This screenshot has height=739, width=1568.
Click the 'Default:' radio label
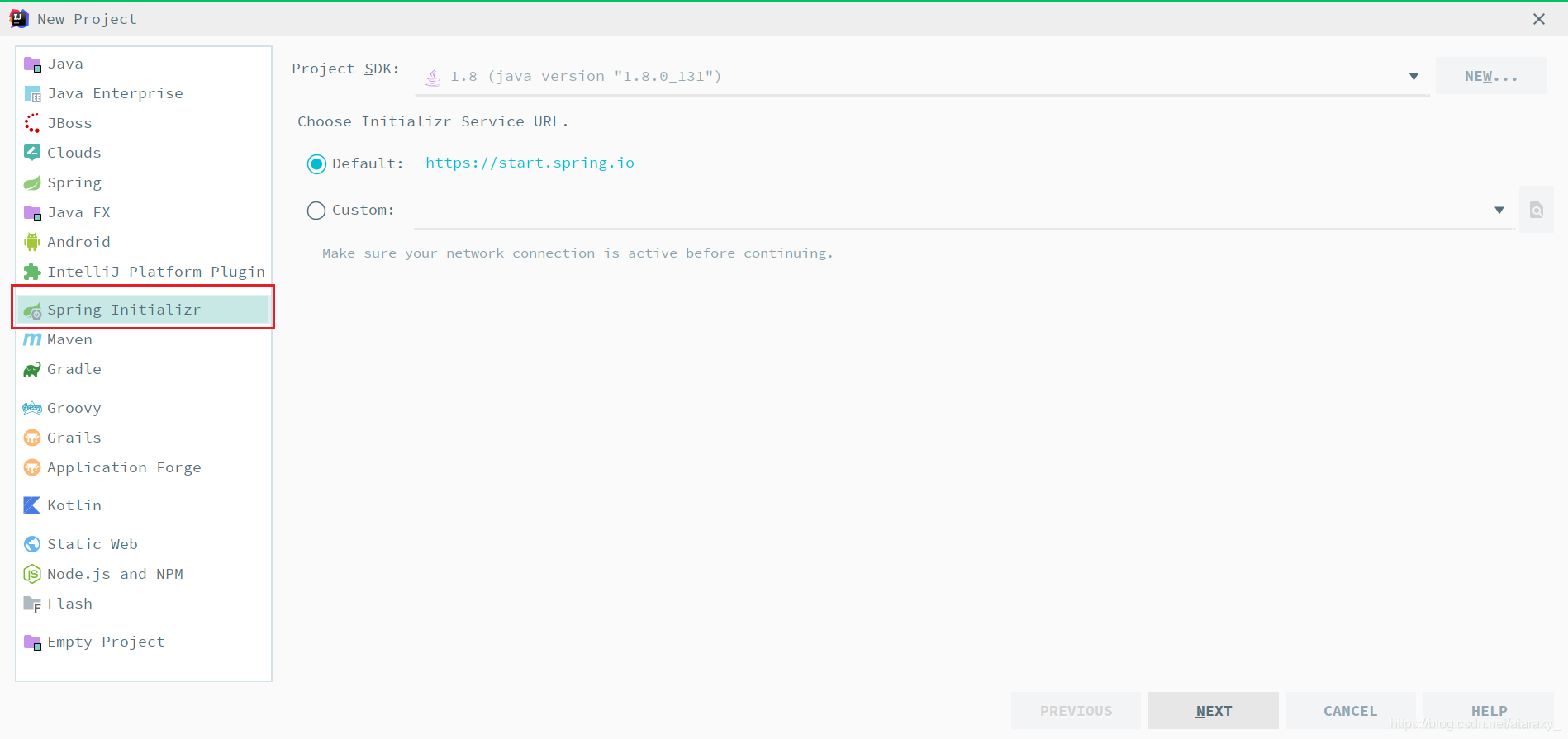(x=368, y=163)
